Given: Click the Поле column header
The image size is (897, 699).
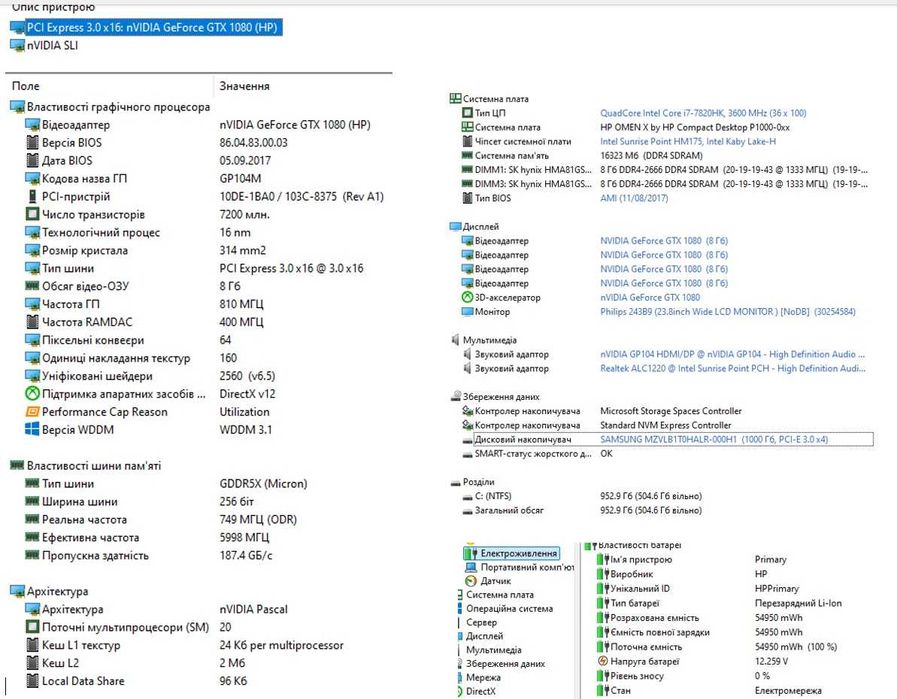Looking at the screenshot, I should (26, 86).
